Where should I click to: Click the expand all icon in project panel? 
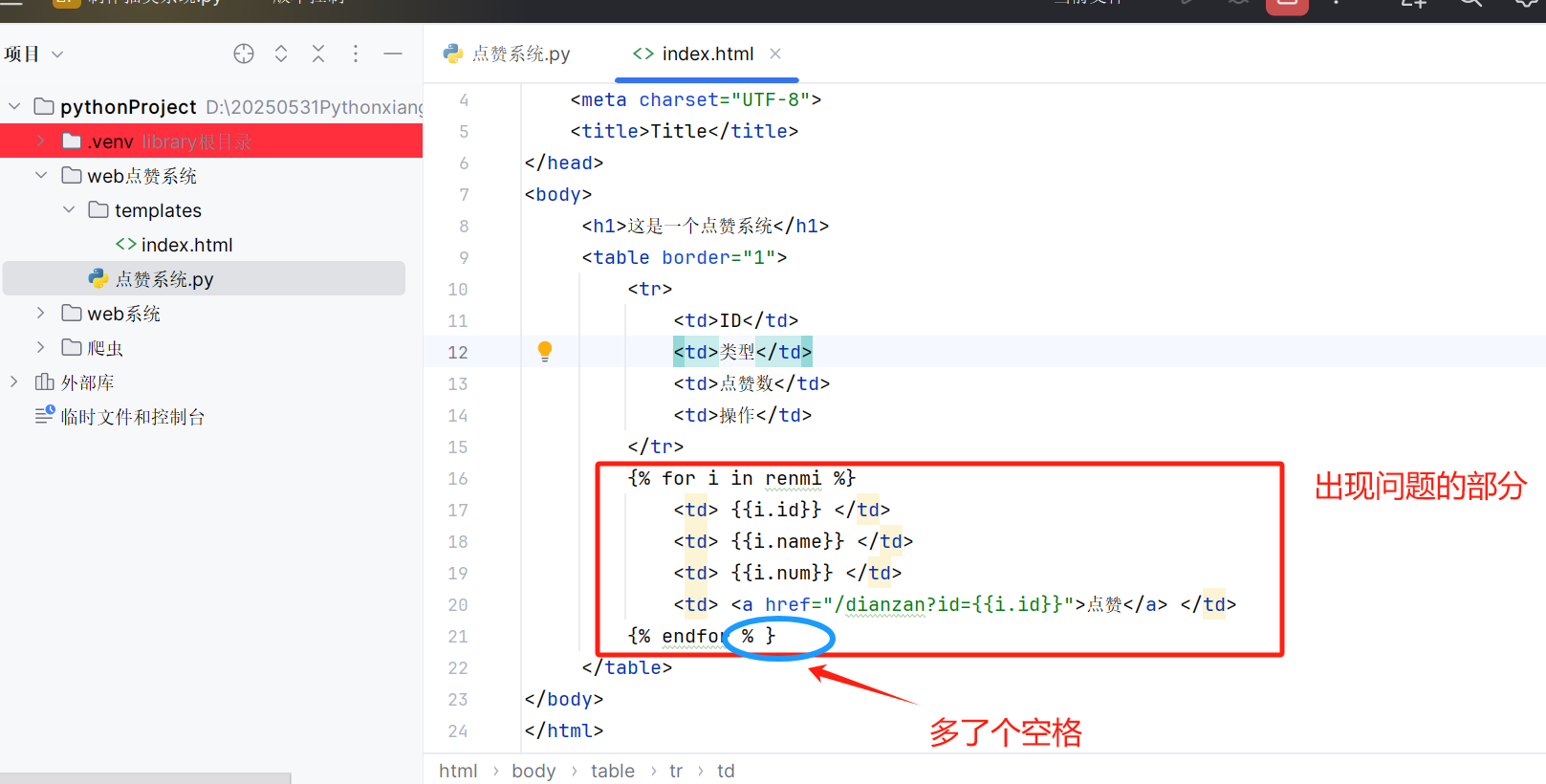[x=281, y=54]
